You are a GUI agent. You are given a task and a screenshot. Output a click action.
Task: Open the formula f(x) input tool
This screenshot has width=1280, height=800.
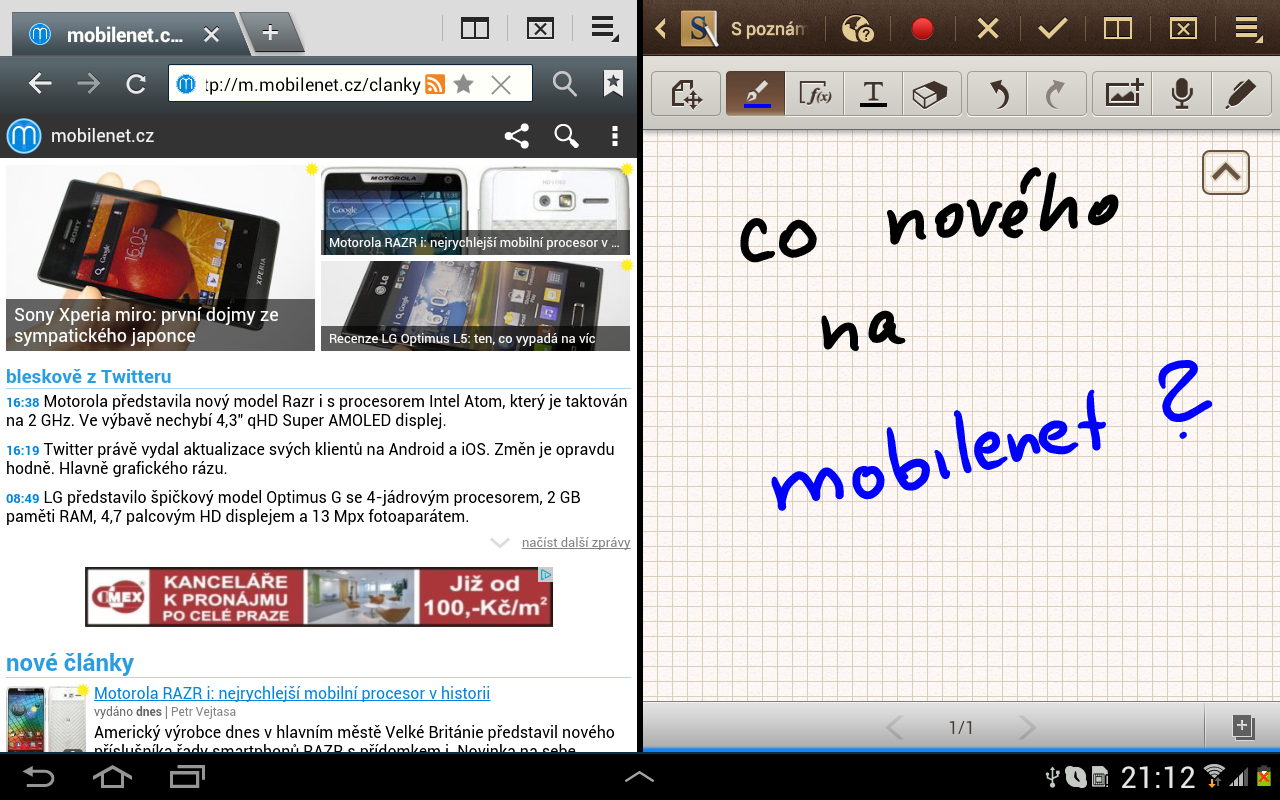(x=813, y=93)
